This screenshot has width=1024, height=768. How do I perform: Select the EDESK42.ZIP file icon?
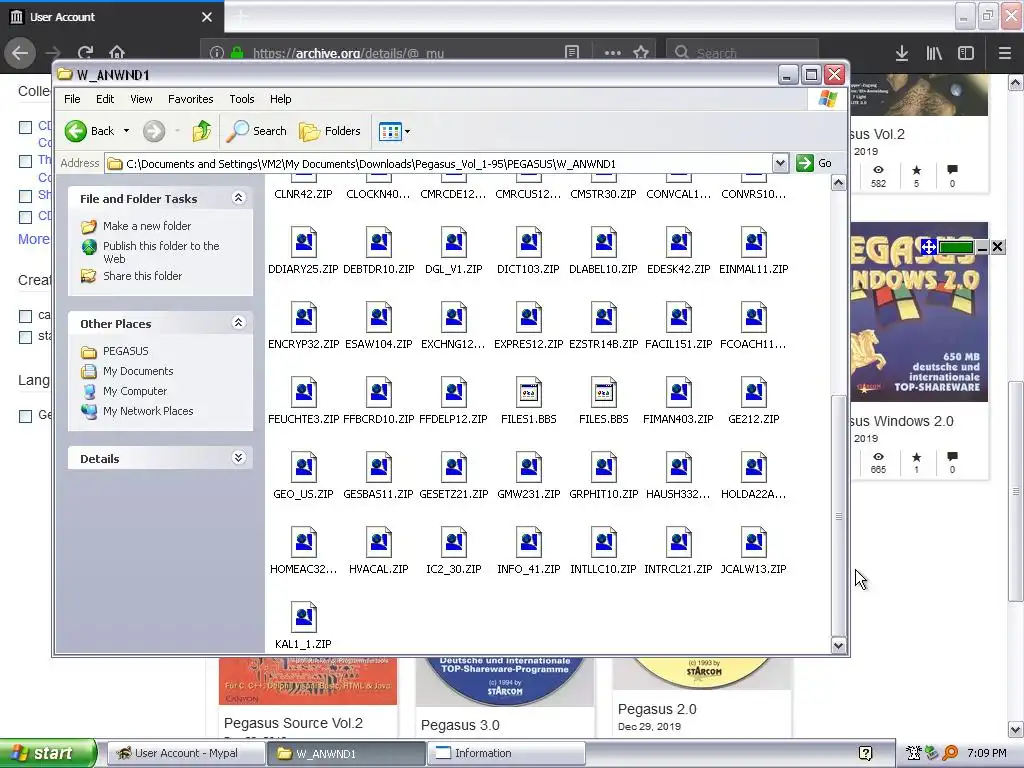click(679, 242)
